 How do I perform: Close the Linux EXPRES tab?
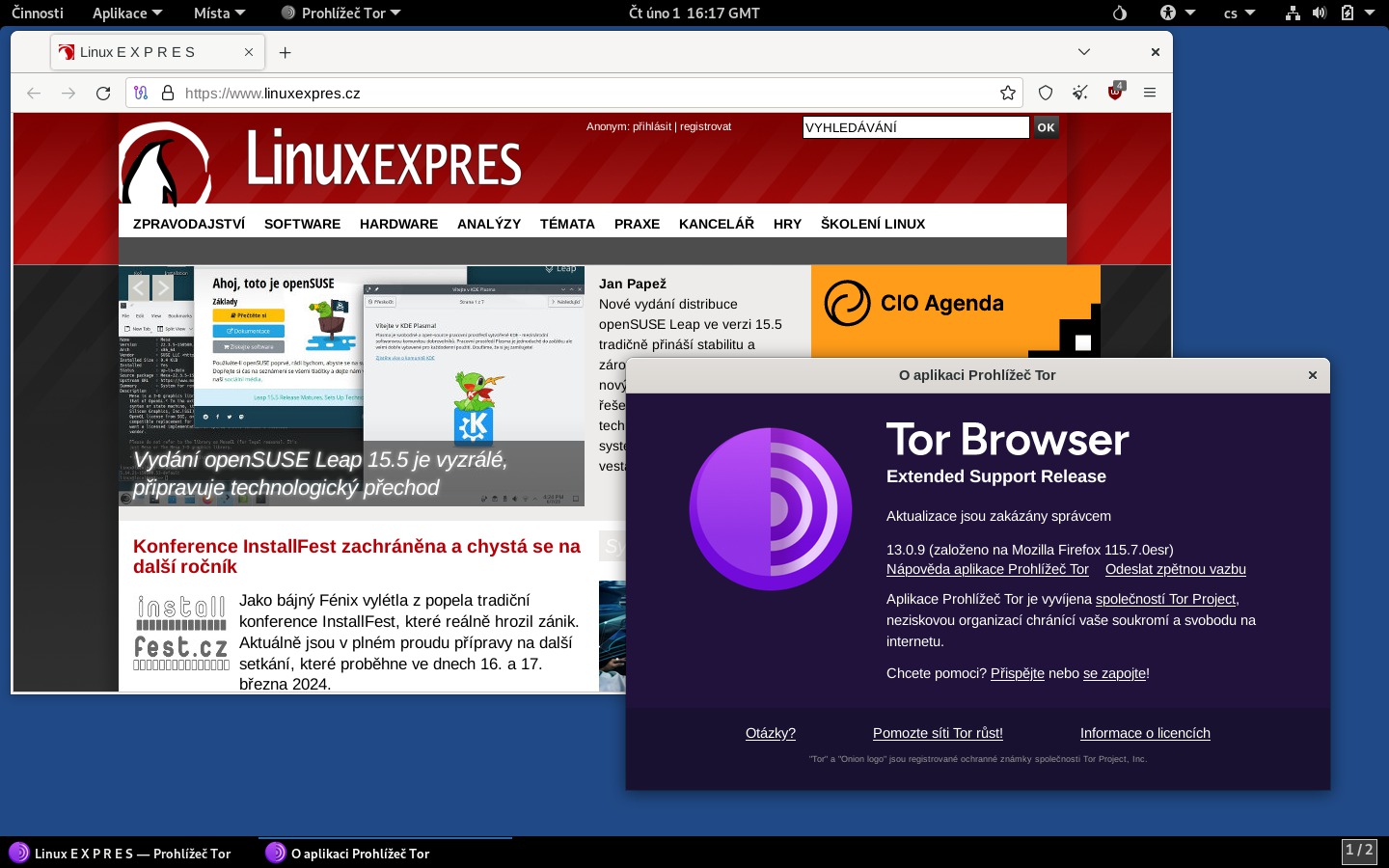(249, 52)
